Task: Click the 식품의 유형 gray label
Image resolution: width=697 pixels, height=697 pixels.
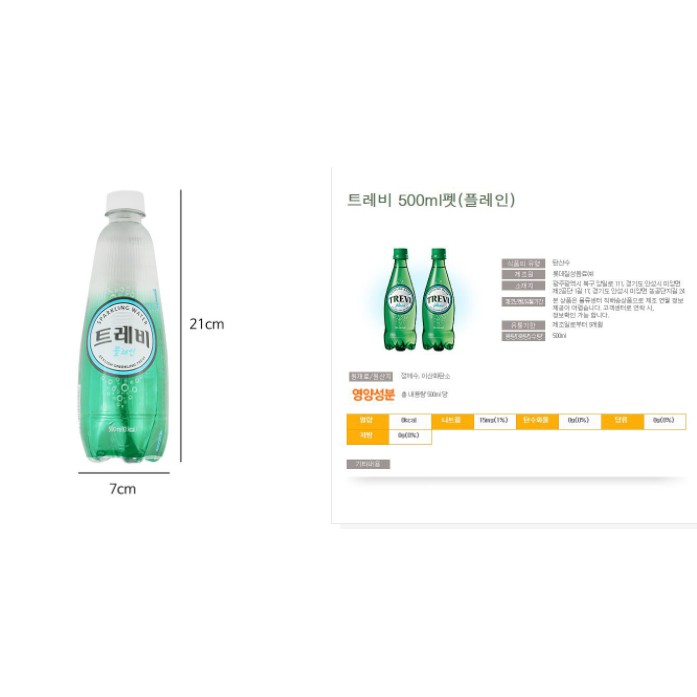Action: (x=523, y=263)
